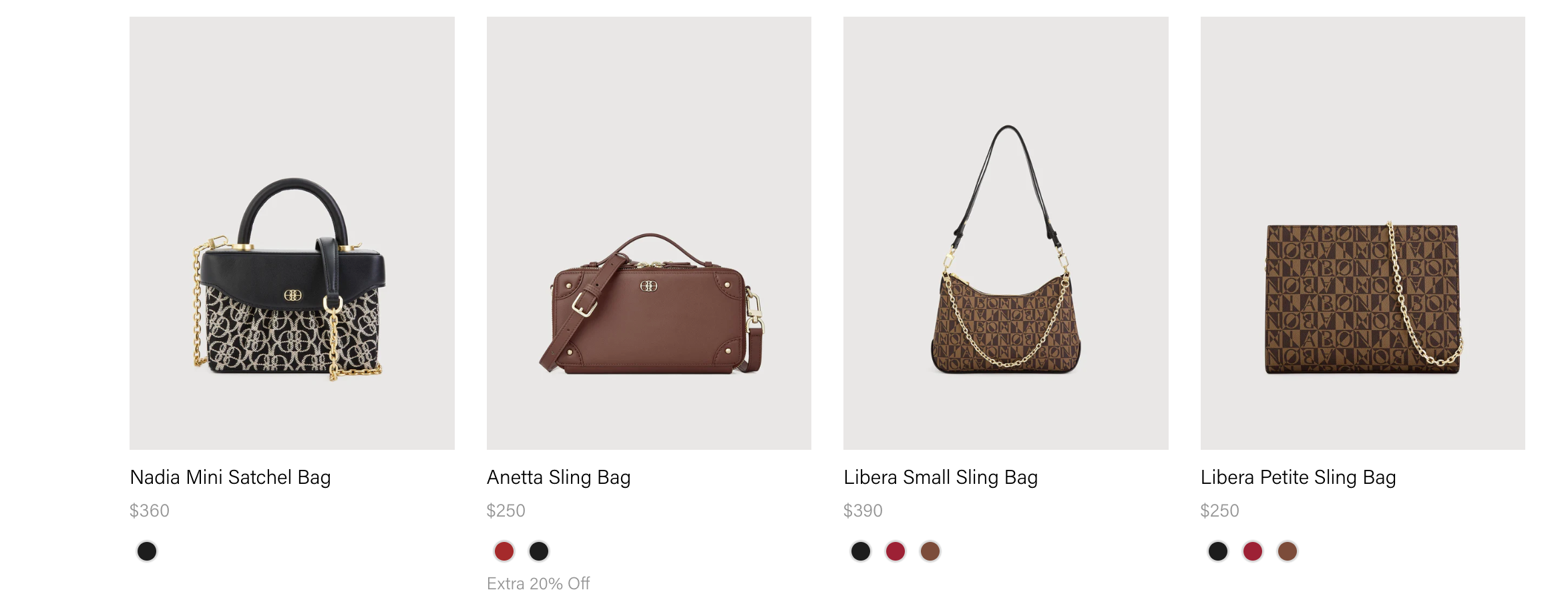Click the Nadia Mini Satchel Bag title
The width and height of the screenshot is (1568, 598).
(230, 478)
